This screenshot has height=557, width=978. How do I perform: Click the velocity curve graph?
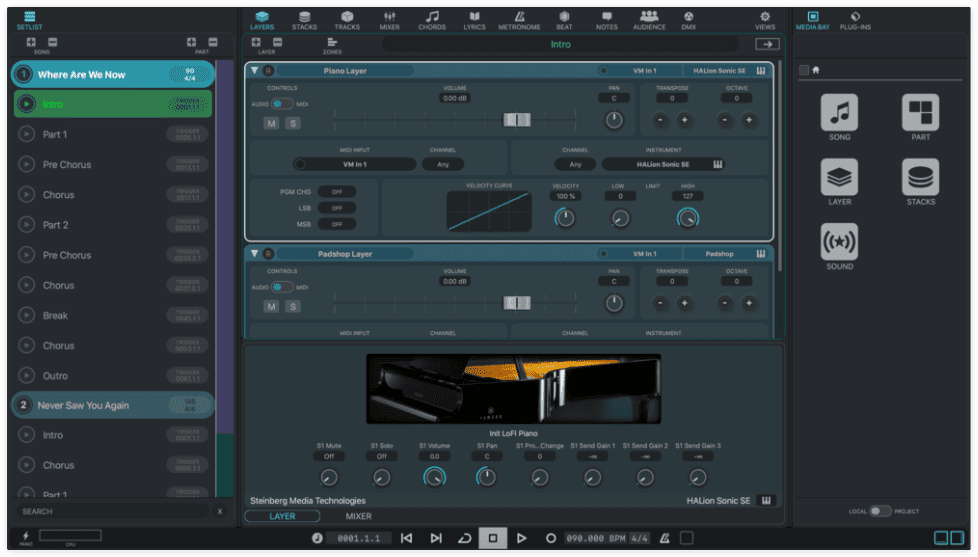pos(489,211)
